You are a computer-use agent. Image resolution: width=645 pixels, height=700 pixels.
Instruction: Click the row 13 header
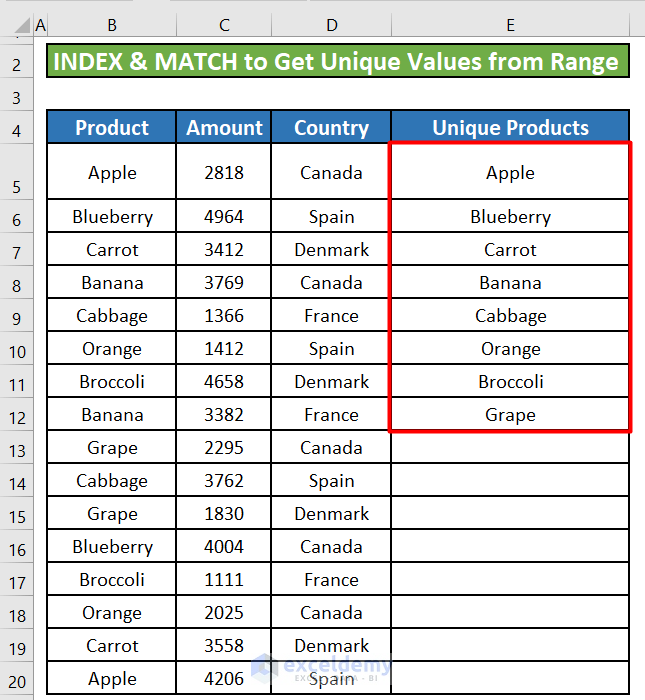[16, 448]
